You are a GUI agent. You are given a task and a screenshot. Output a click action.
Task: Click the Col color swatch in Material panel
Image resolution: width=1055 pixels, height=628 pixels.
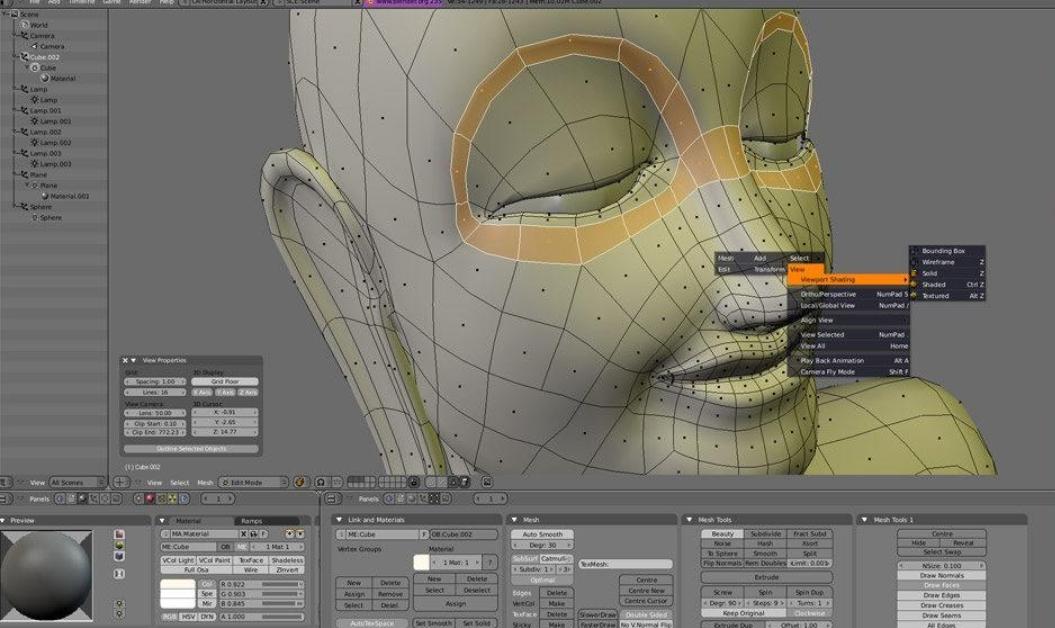(x=178, y=584)
